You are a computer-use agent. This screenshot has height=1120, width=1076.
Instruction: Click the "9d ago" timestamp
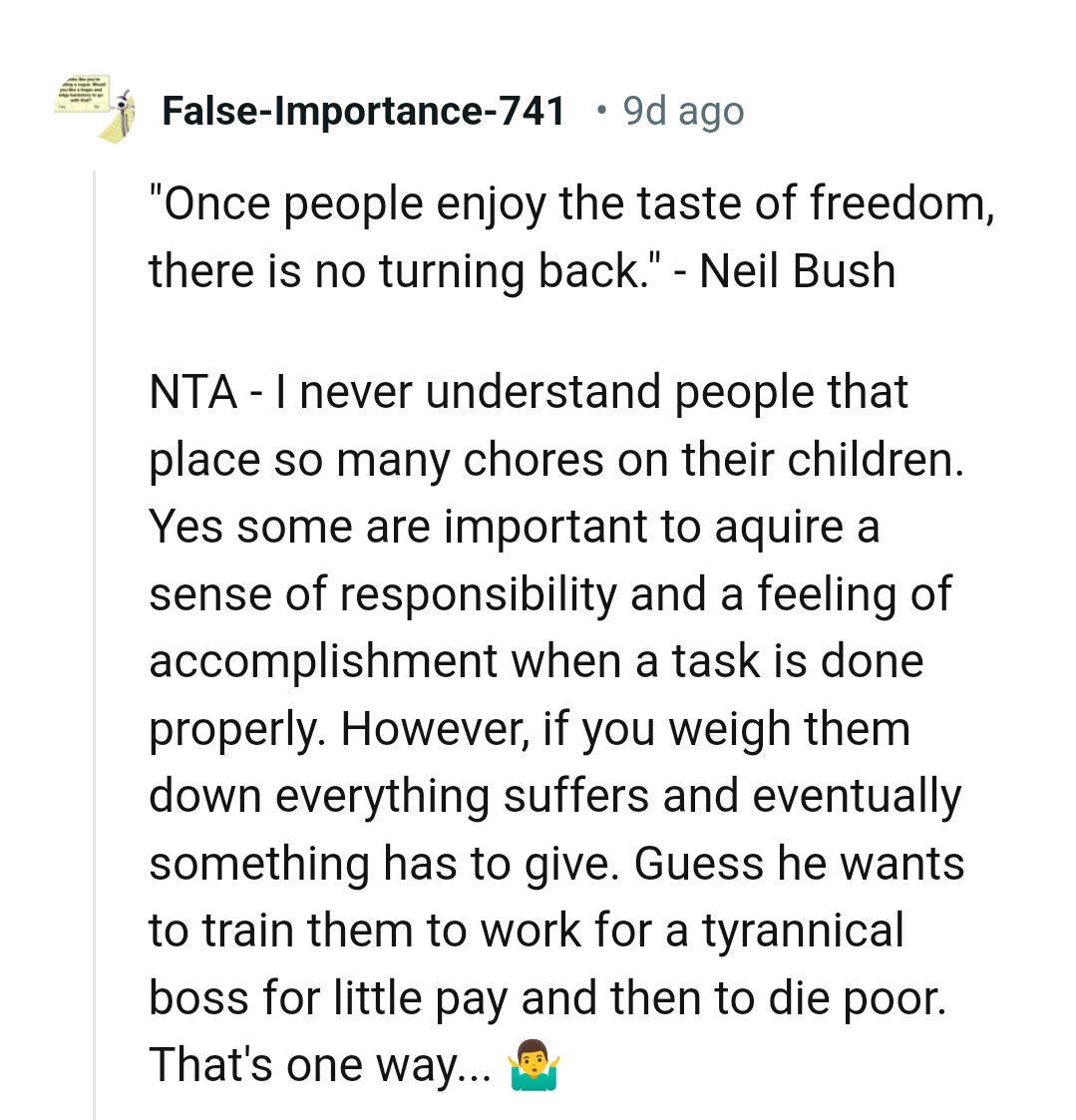coord(683,111)
